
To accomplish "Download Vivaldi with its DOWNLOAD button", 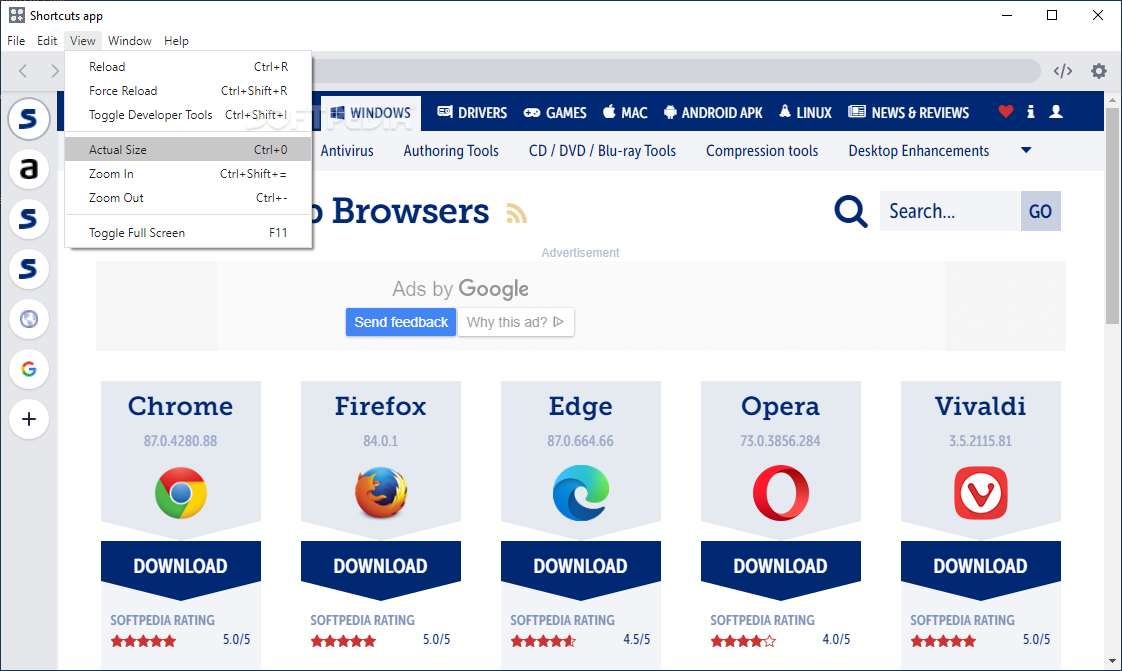I will pos(980,566).
